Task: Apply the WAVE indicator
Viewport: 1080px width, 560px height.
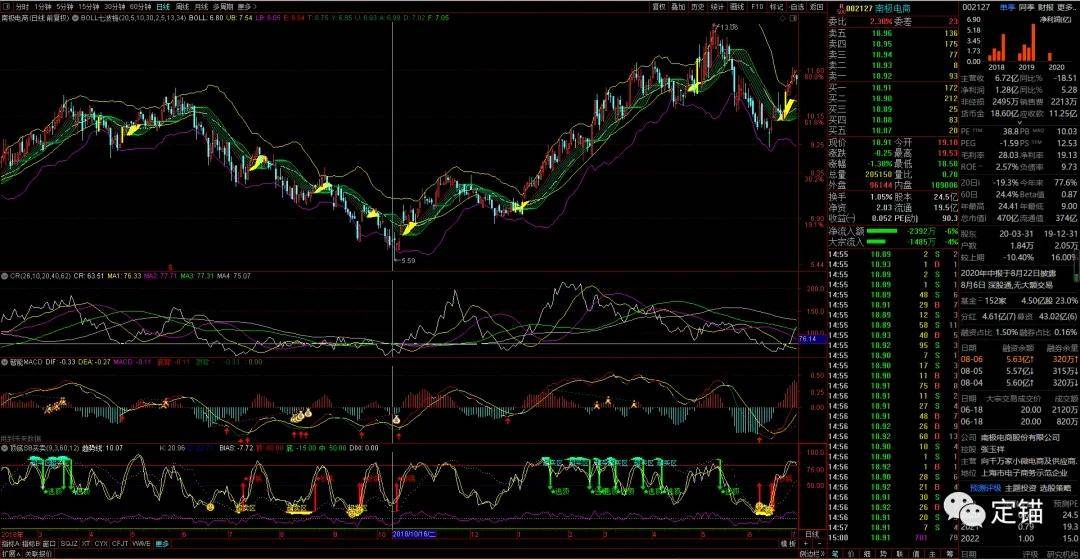Action: click(141, 543)
